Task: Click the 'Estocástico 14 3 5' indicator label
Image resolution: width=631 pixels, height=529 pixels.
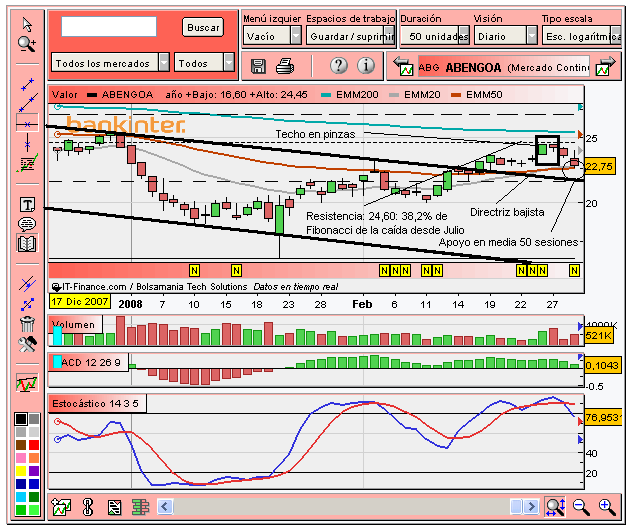Action: (x=95, y=403)
